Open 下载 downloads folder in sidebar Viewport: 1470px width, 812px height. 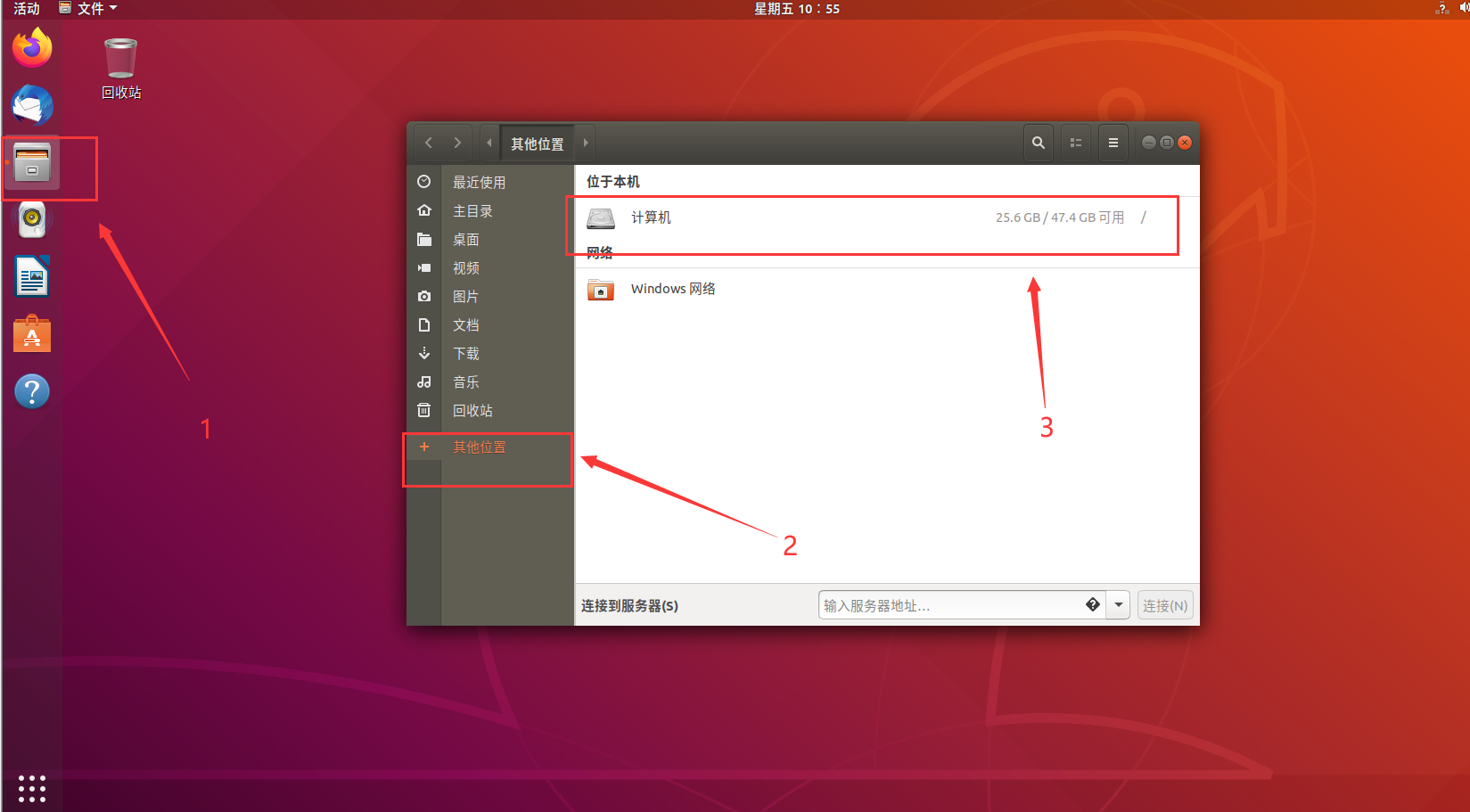(465, 354)
